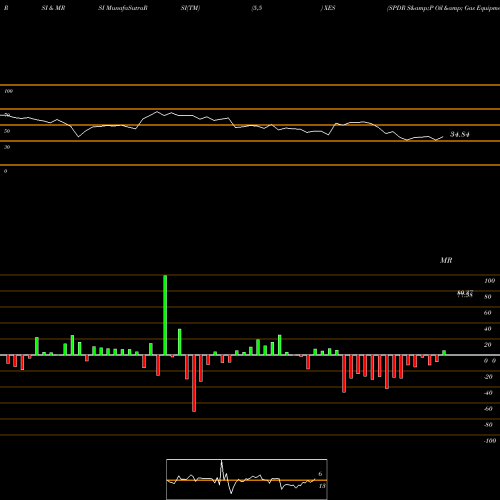
Task: Click the 30 level label on the RSI axis
Action: point(7,147)
